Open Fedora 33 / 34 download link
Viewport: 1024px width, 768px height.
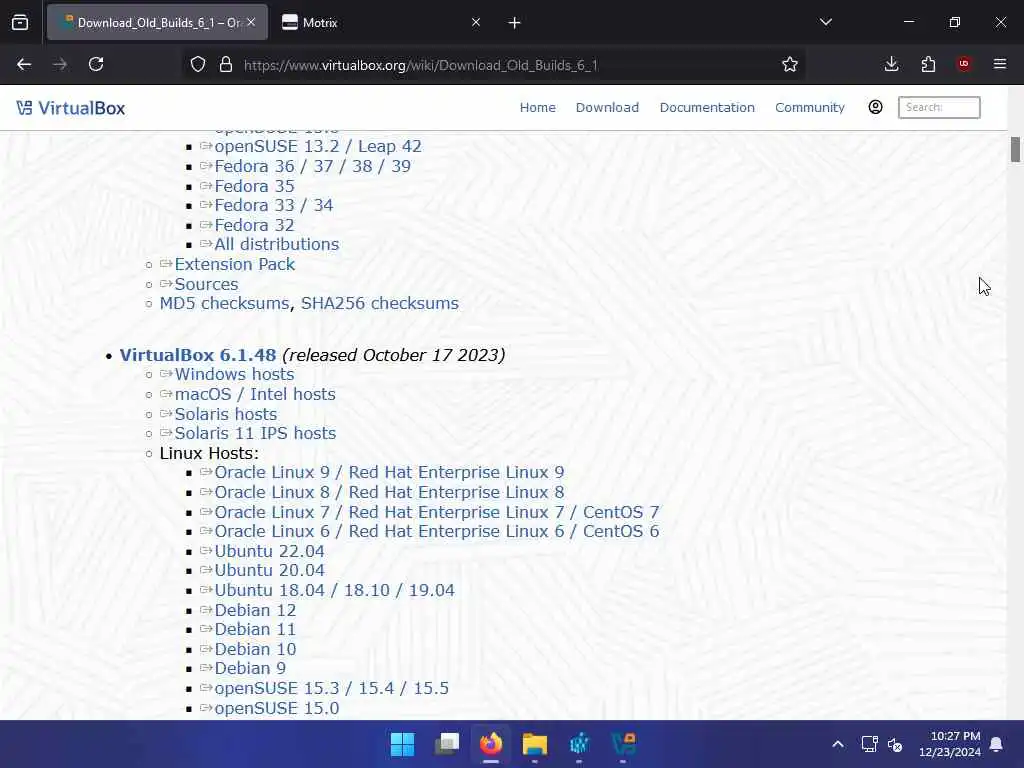274,205
